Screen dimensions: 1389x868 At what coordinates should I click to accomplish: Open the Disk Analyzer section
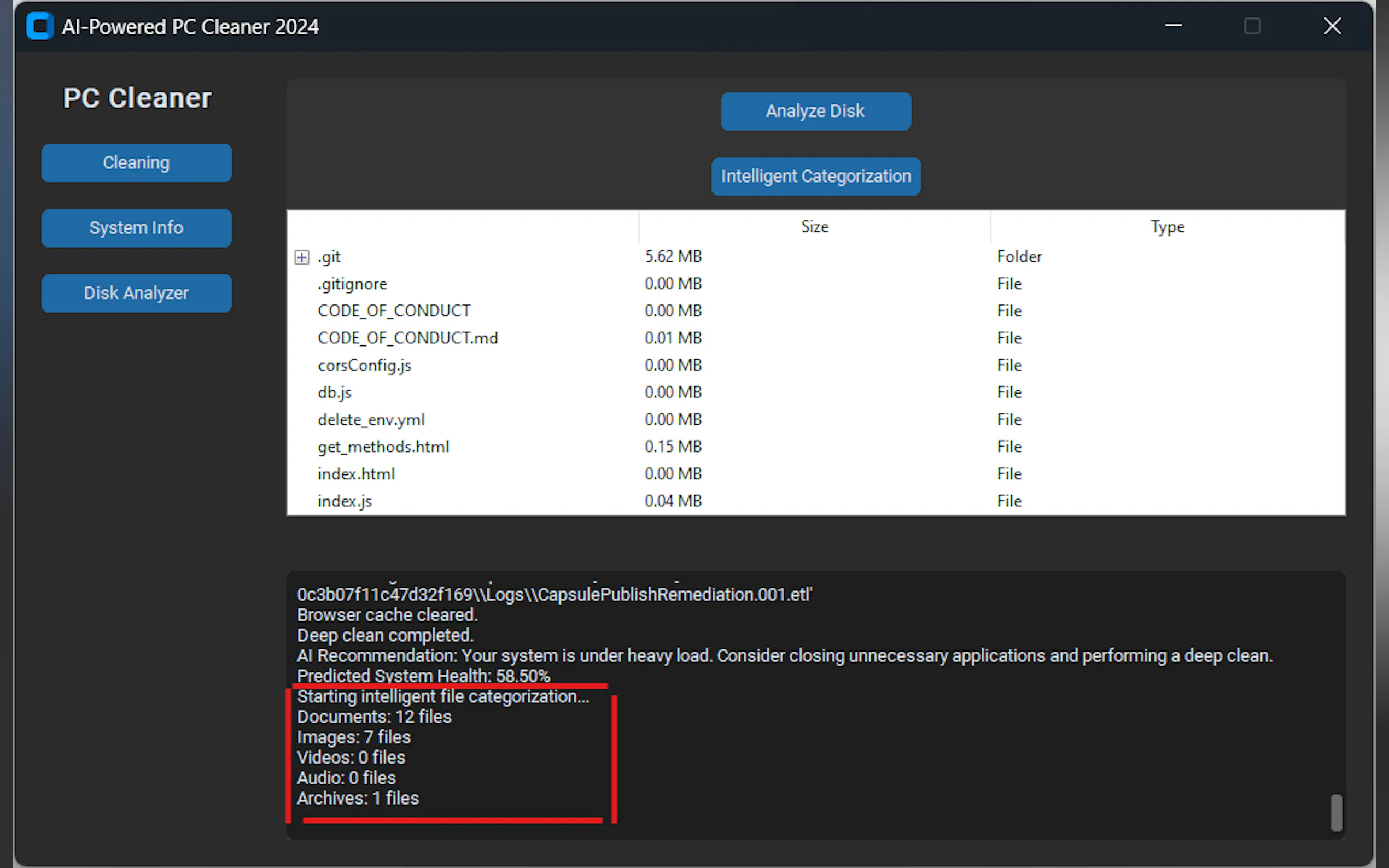[x=136, y=294]
